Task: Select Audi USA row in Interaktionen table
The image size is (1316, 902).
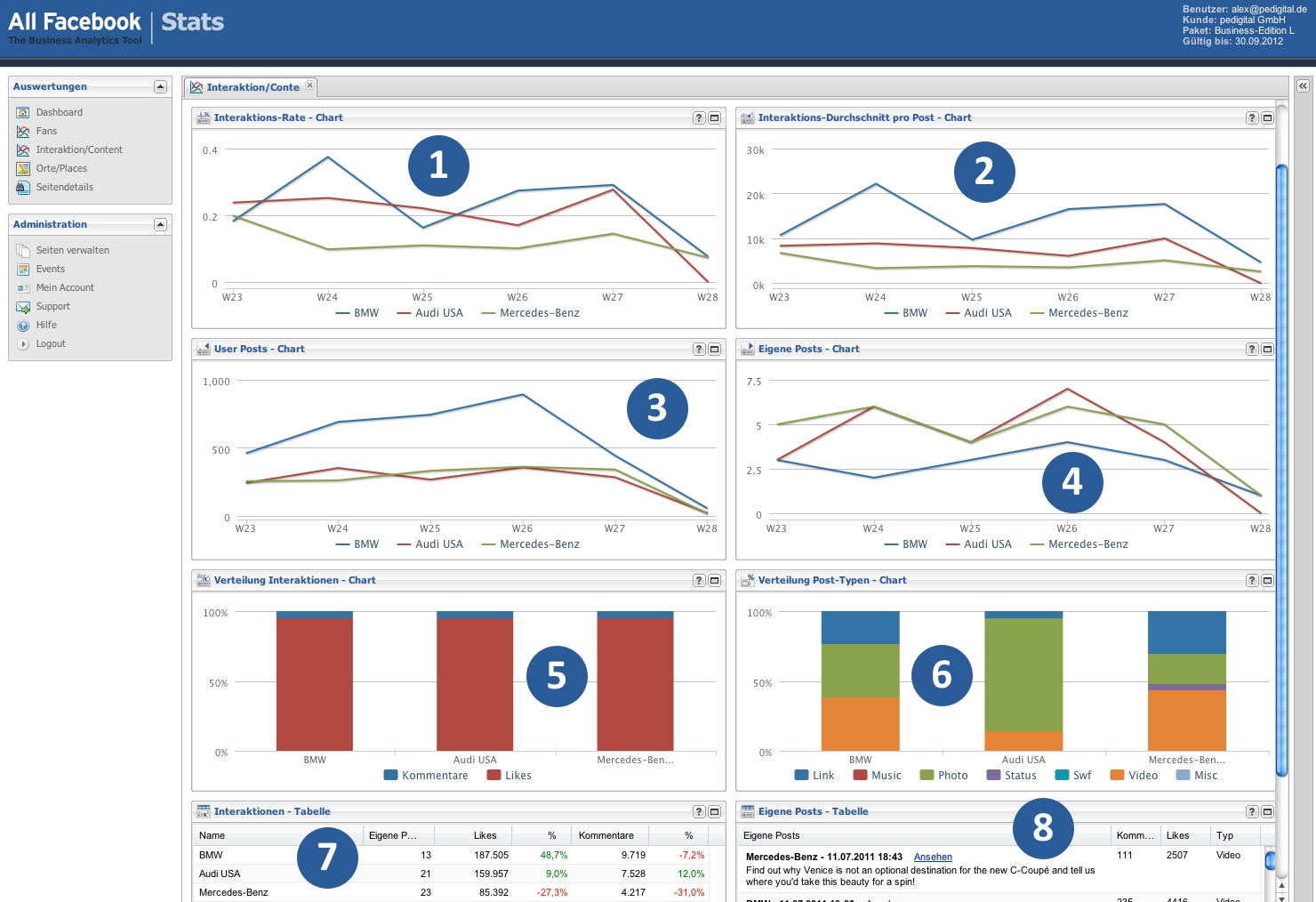Action: [451, 874]
